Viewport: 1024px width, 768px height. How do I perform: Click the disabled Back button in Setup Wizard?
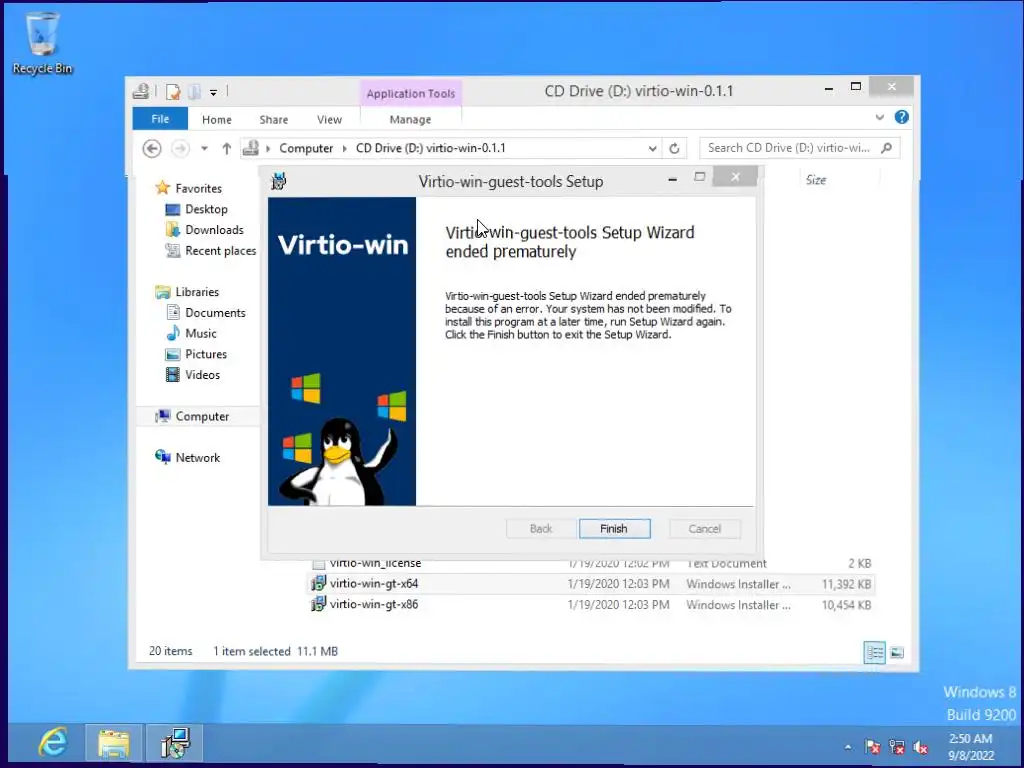coord(541,528)
